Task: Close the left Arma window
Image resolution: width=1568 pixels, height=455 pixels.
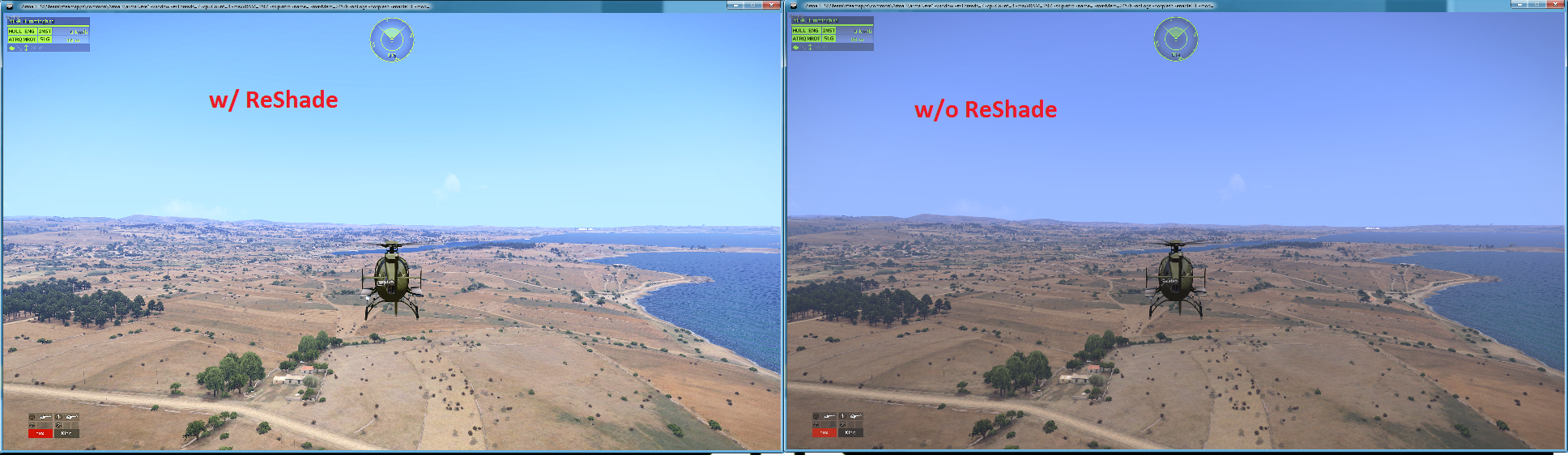Action: pos(770,5)
